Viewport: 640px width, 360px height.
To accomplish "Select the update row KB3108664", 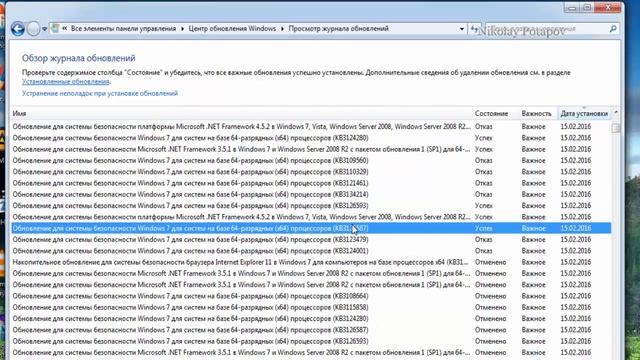I will tap(311, 296).
